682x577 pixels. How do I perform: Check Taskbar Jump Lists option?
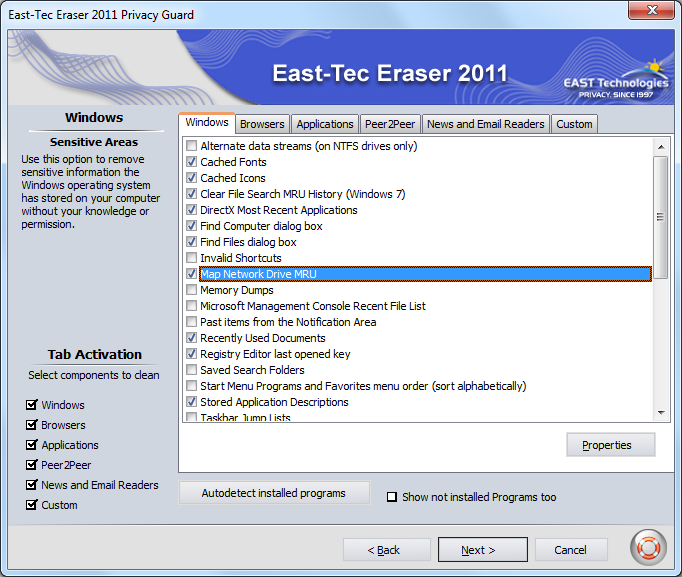coord(191,417)
